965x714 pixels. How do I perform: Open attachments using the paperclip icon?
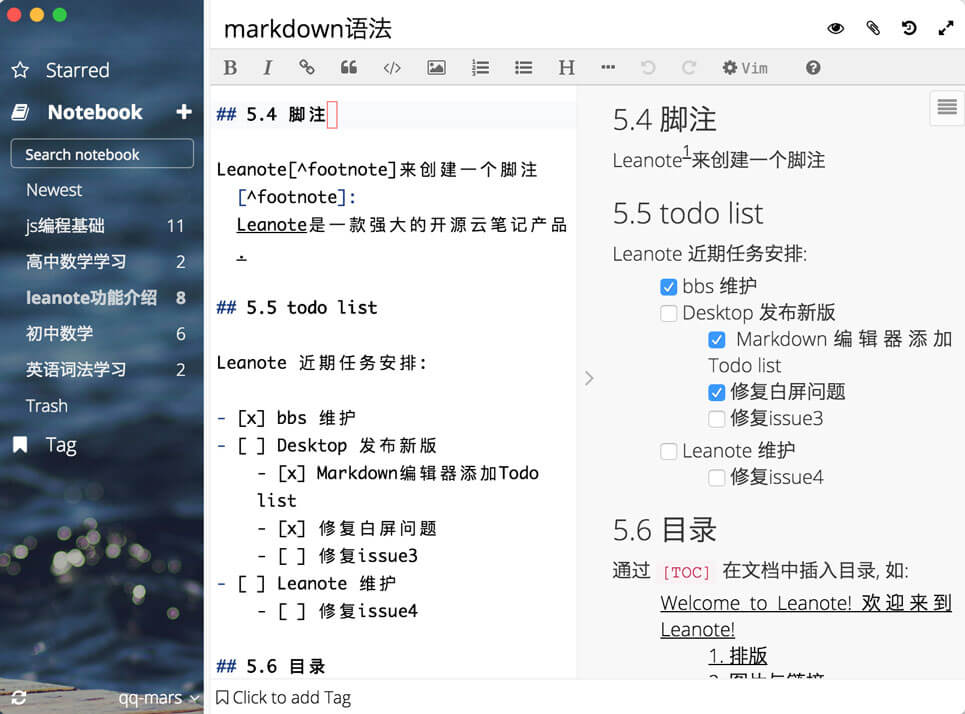[x=873, y=28]
